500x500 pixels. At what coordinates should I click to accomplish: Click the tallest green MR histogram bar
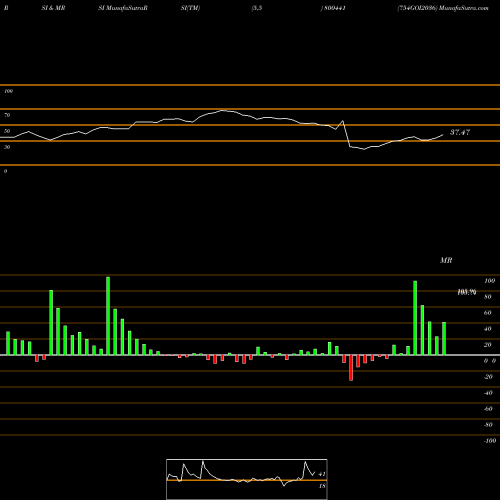pyautogui.click(x=108, y=316)
